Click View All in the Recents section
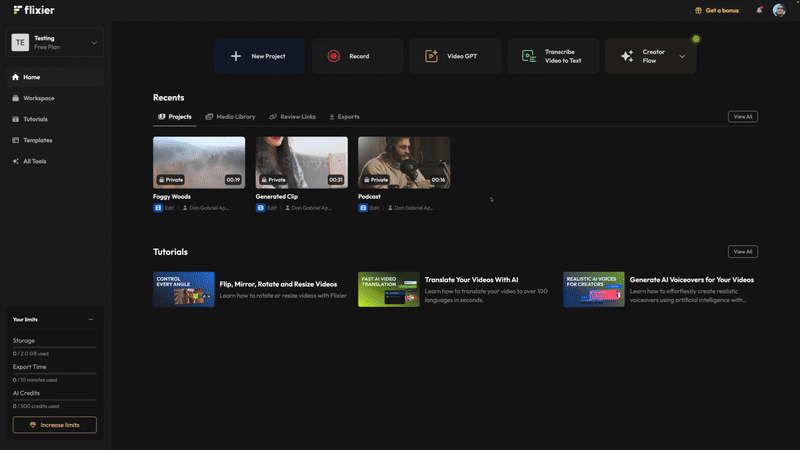800x450 pixels. pos(742,117)
